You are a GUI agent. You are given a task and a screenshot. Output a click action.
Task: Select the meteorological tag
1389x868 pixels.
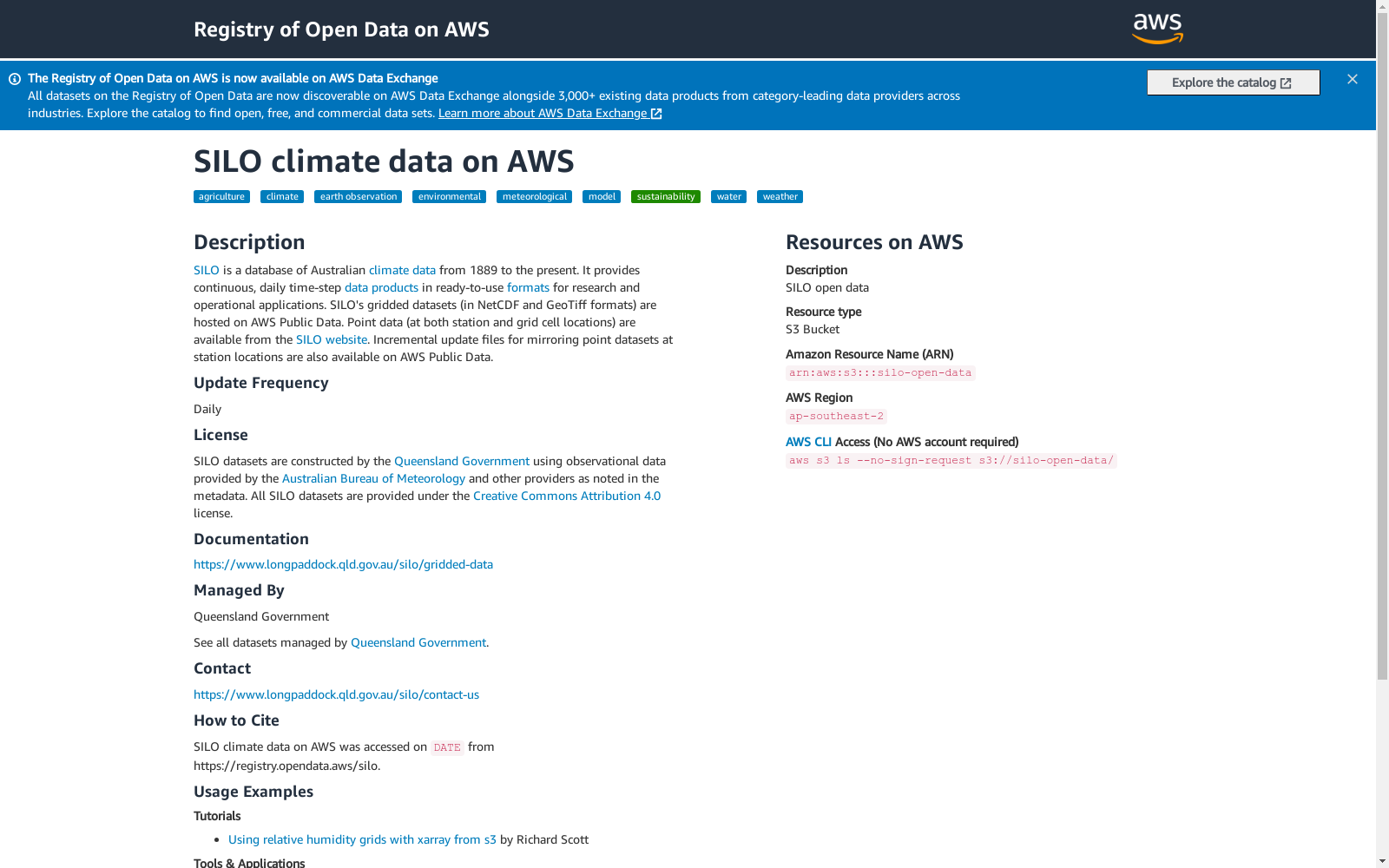pyautogui.click(x=534, y=197)
